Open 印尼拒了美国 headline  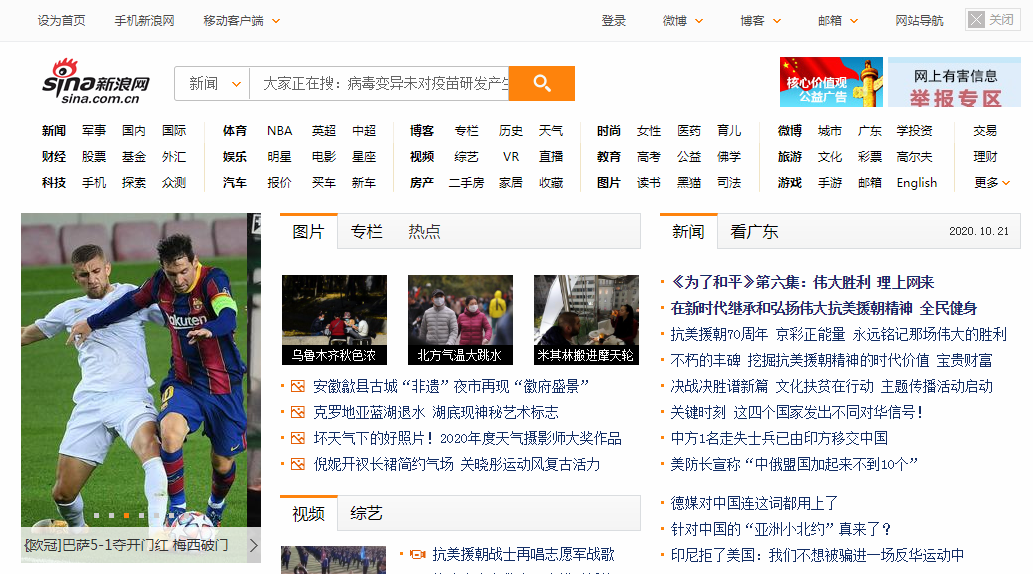[x=817, y=555]
